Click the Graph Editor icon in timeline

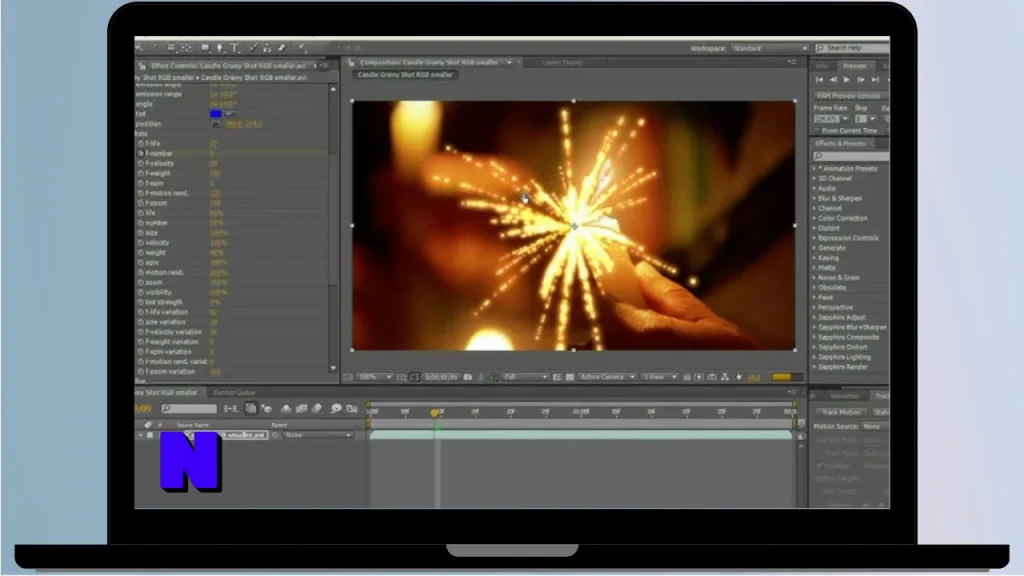352,409
